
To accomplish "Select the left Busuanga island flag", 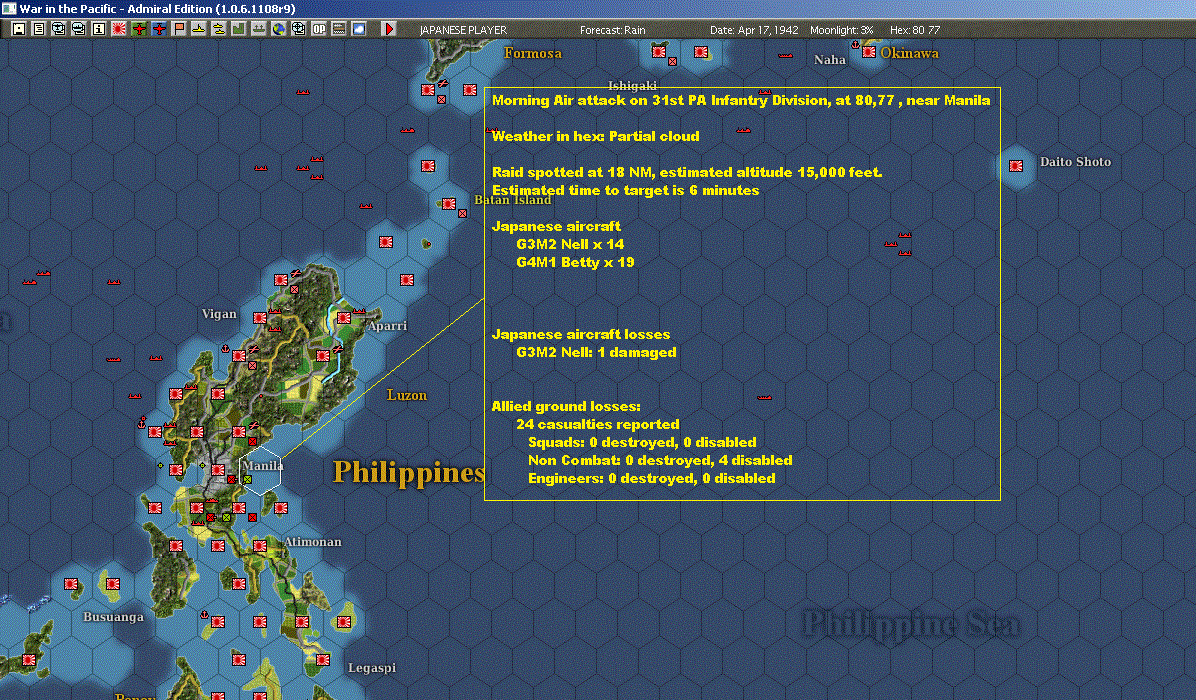I will [x=71, y=583].
